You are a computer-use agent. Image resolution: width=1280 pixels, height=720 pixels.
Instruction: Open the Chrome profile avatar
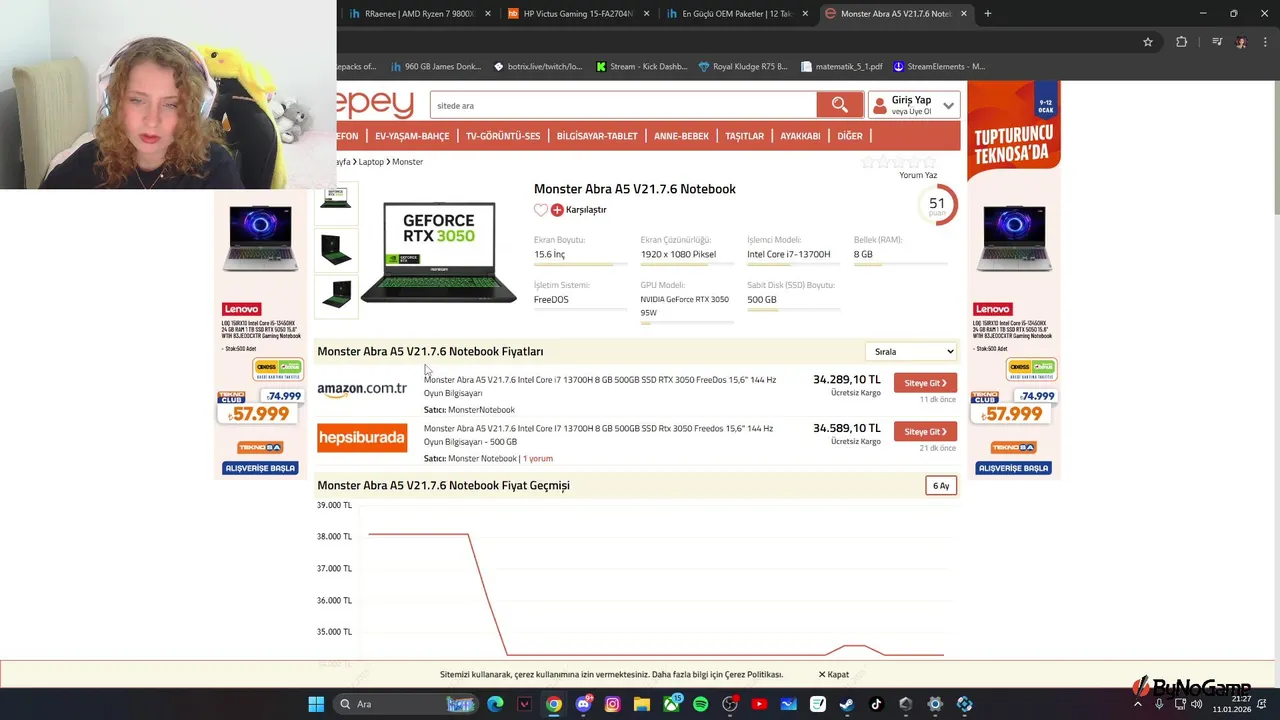tap(1241, 42)
